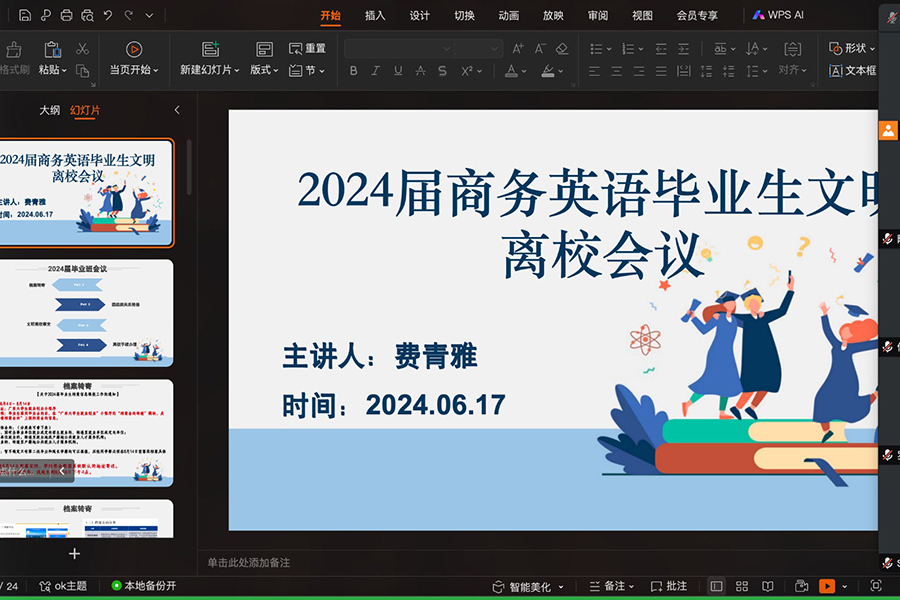Click the print icon in top bar
This screenshot has width=900, height=600.
click(66, 15)
